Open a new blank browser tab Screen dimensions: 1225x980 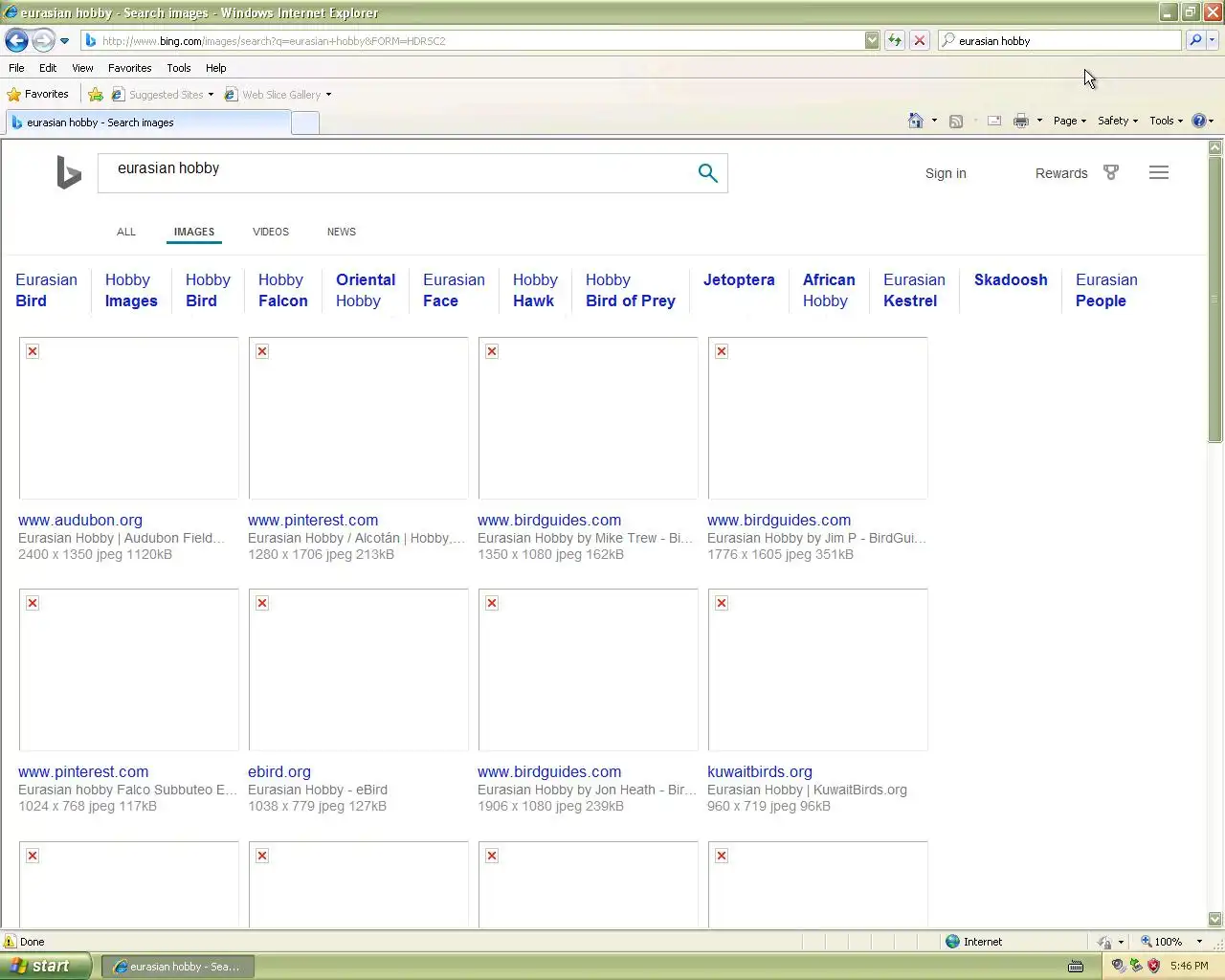(x=304, y=122)
